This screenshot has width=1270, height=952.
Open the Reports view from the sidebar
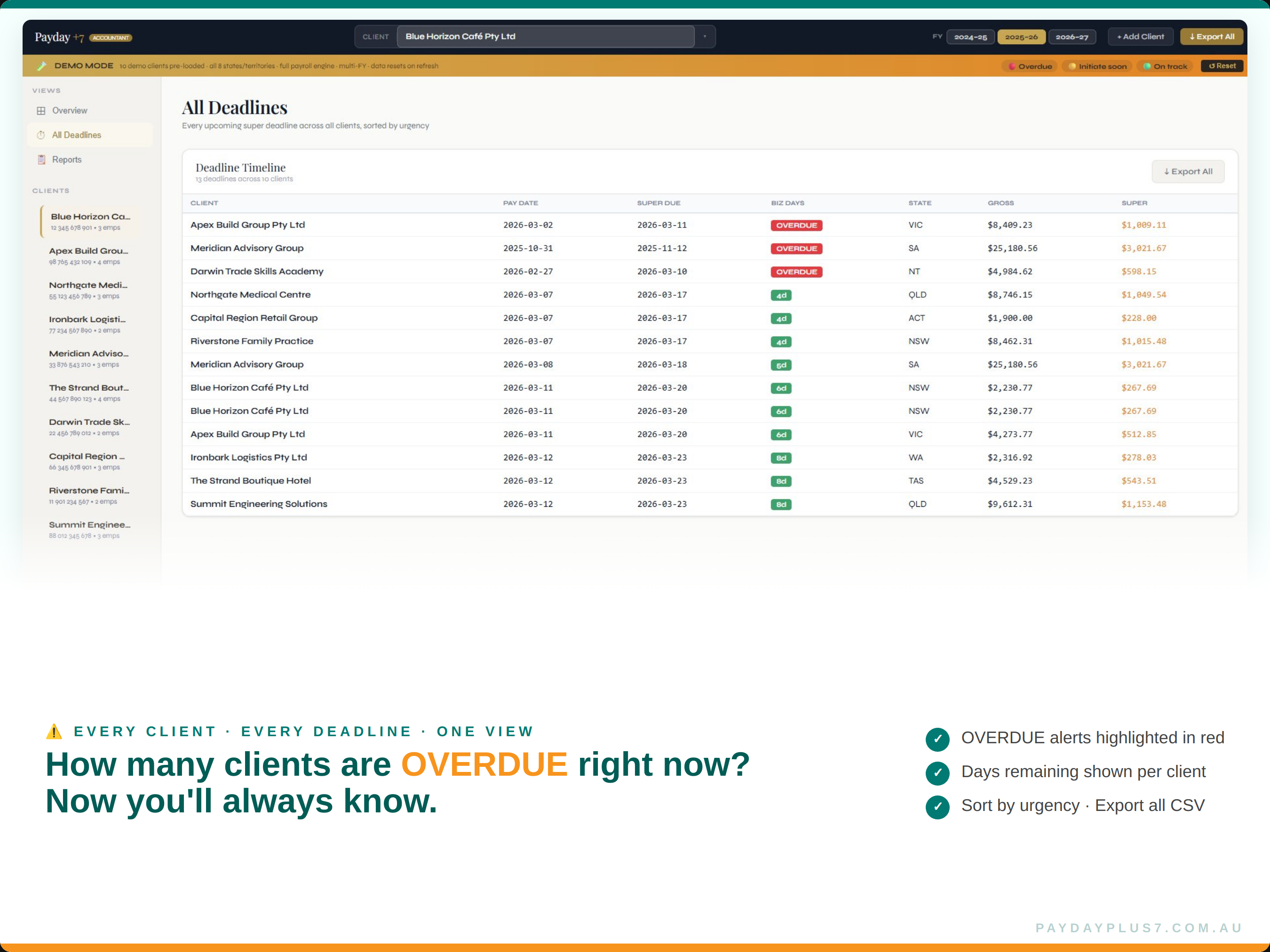pos(67,159)
